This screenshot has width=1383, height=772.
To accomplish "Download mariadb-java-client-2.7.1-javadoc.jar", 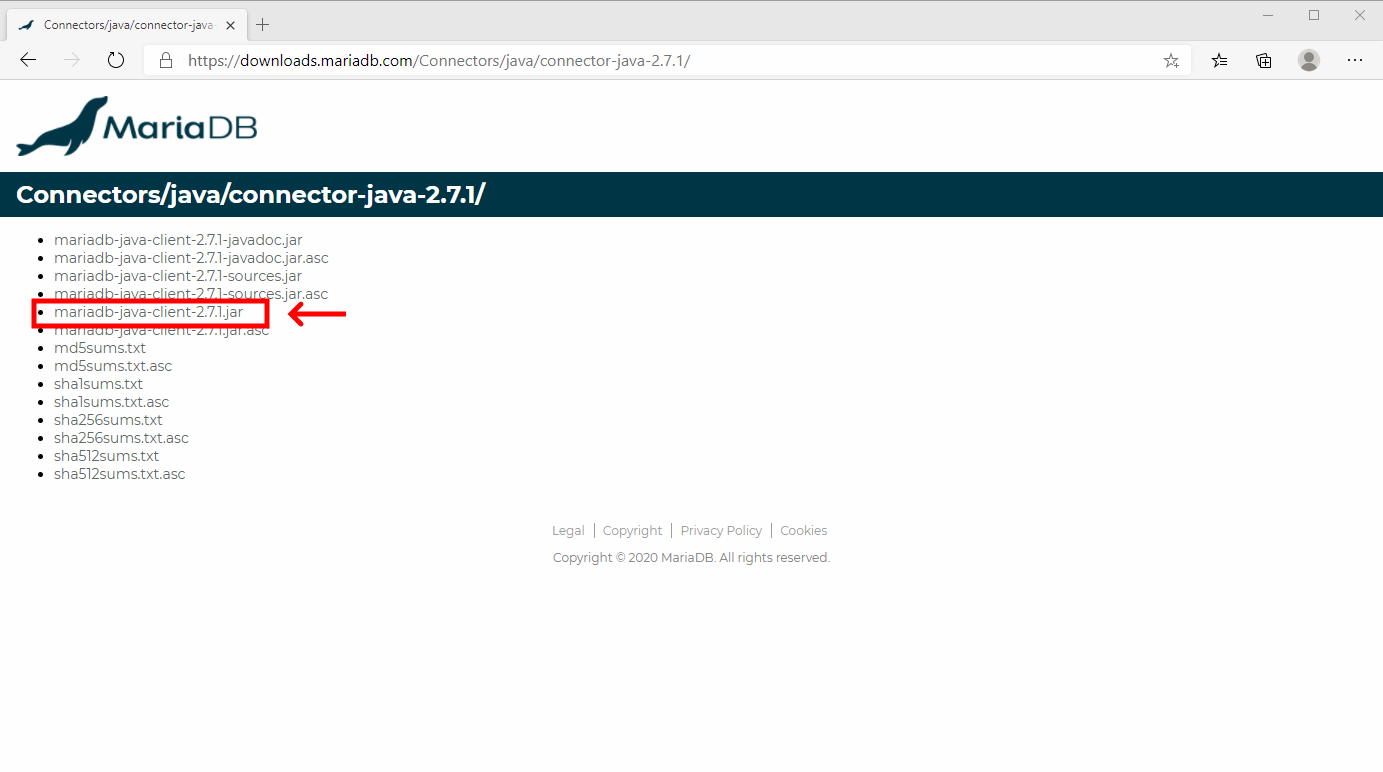I will [178, 240].
